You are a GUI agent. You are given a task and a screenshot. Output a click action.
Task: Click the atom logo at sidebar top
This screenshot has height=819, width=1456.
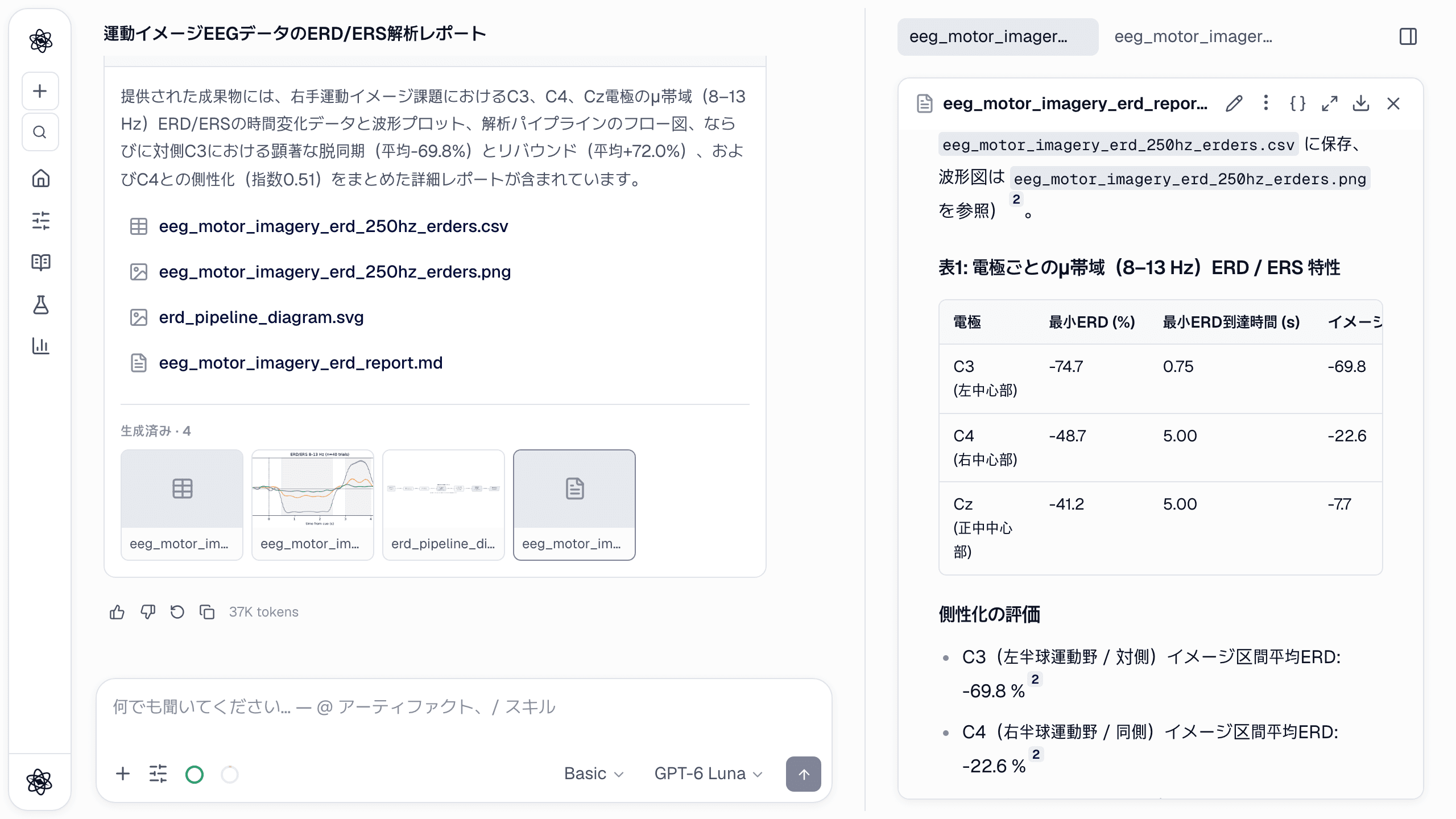[x=40, y=41]
